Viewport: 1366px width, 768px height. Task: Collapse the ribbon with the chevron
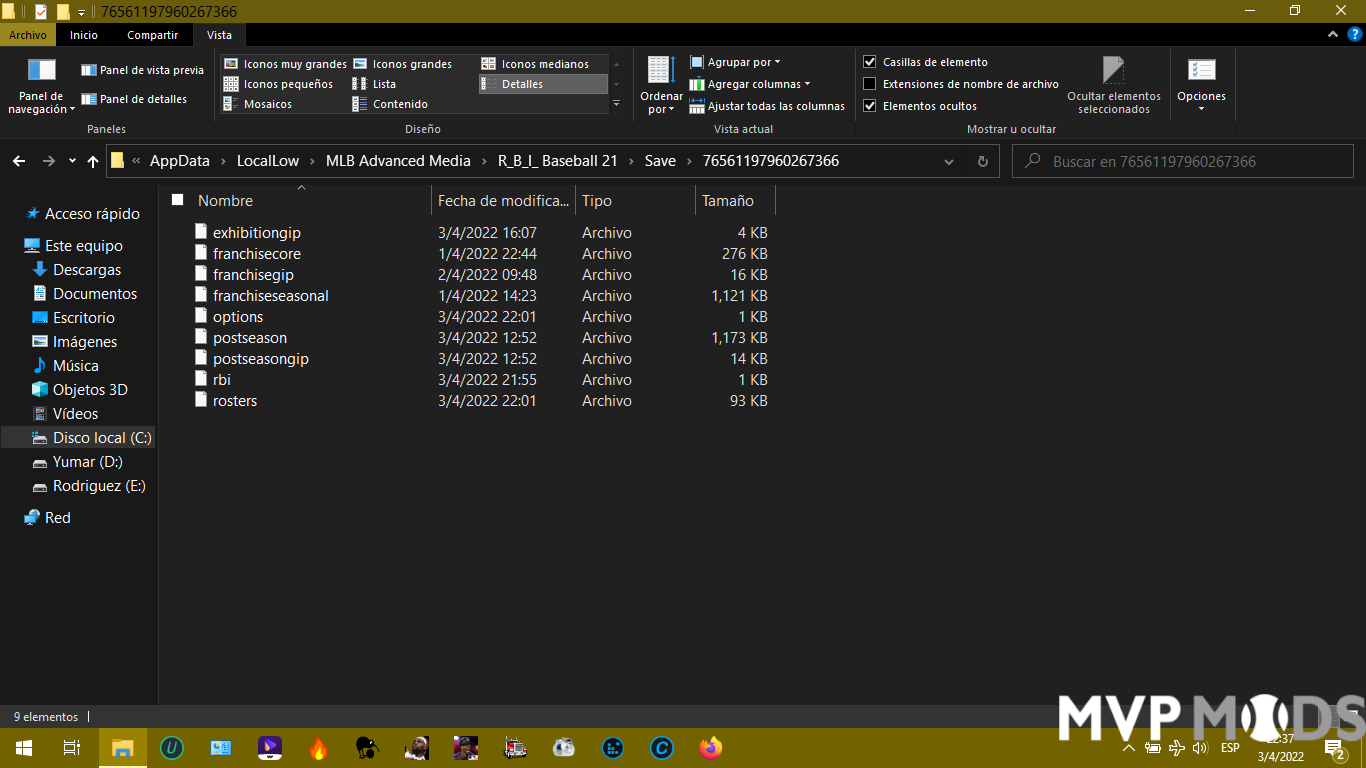point(1332,35)
